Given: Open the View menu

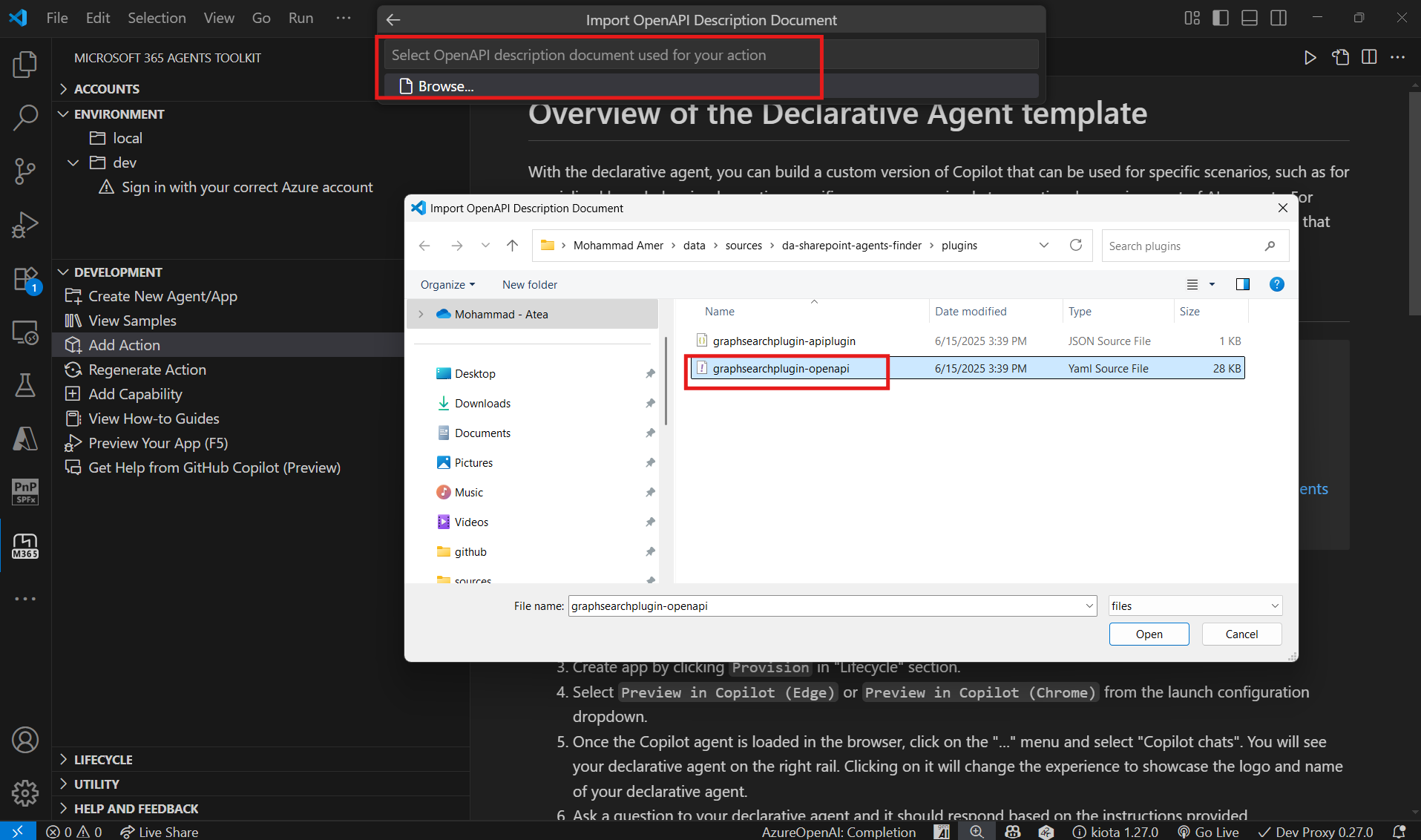Looking at the screenshot, I should click(219, 18).
